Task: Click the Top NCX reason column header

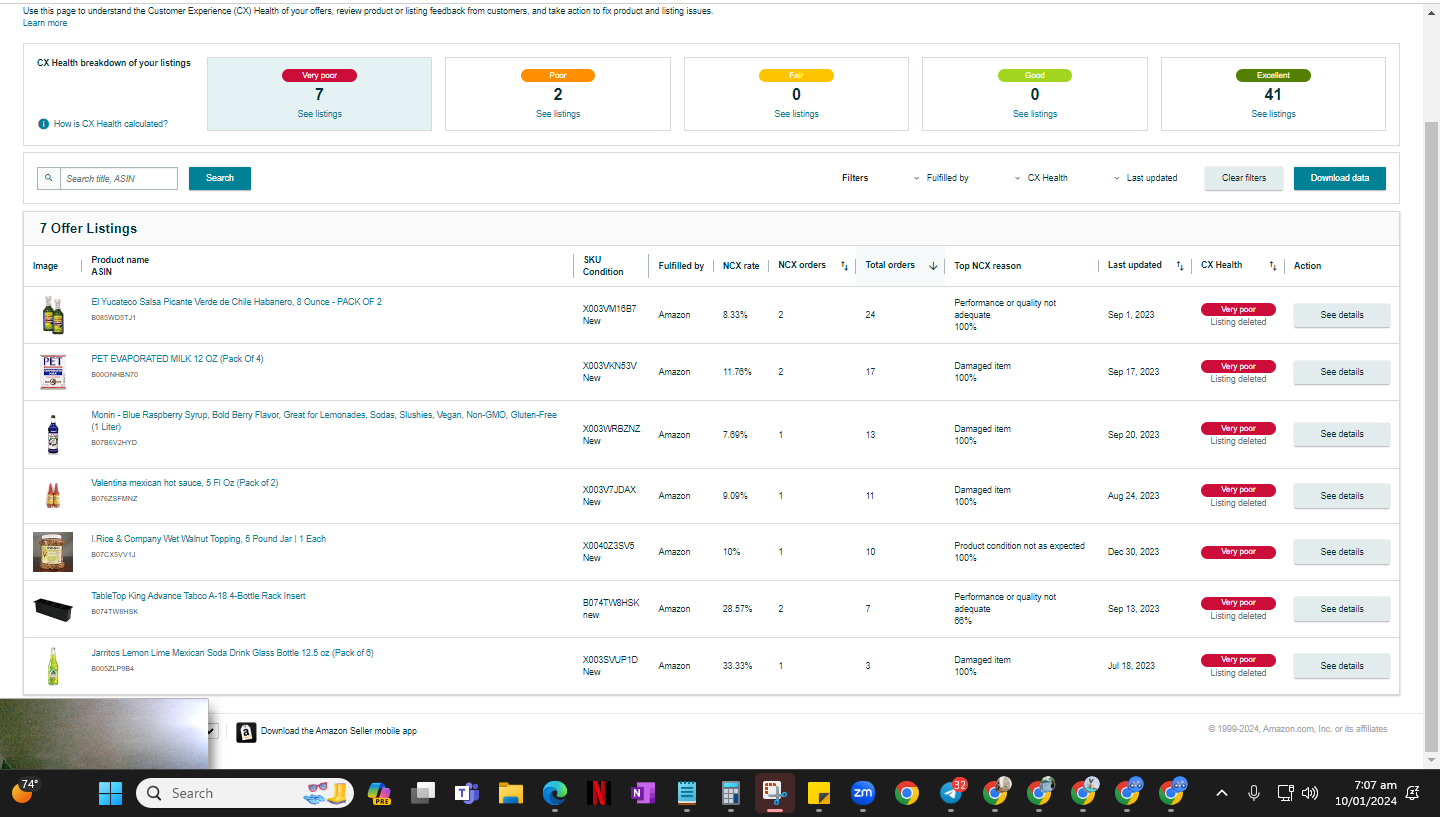Action: tap(988, 266)
